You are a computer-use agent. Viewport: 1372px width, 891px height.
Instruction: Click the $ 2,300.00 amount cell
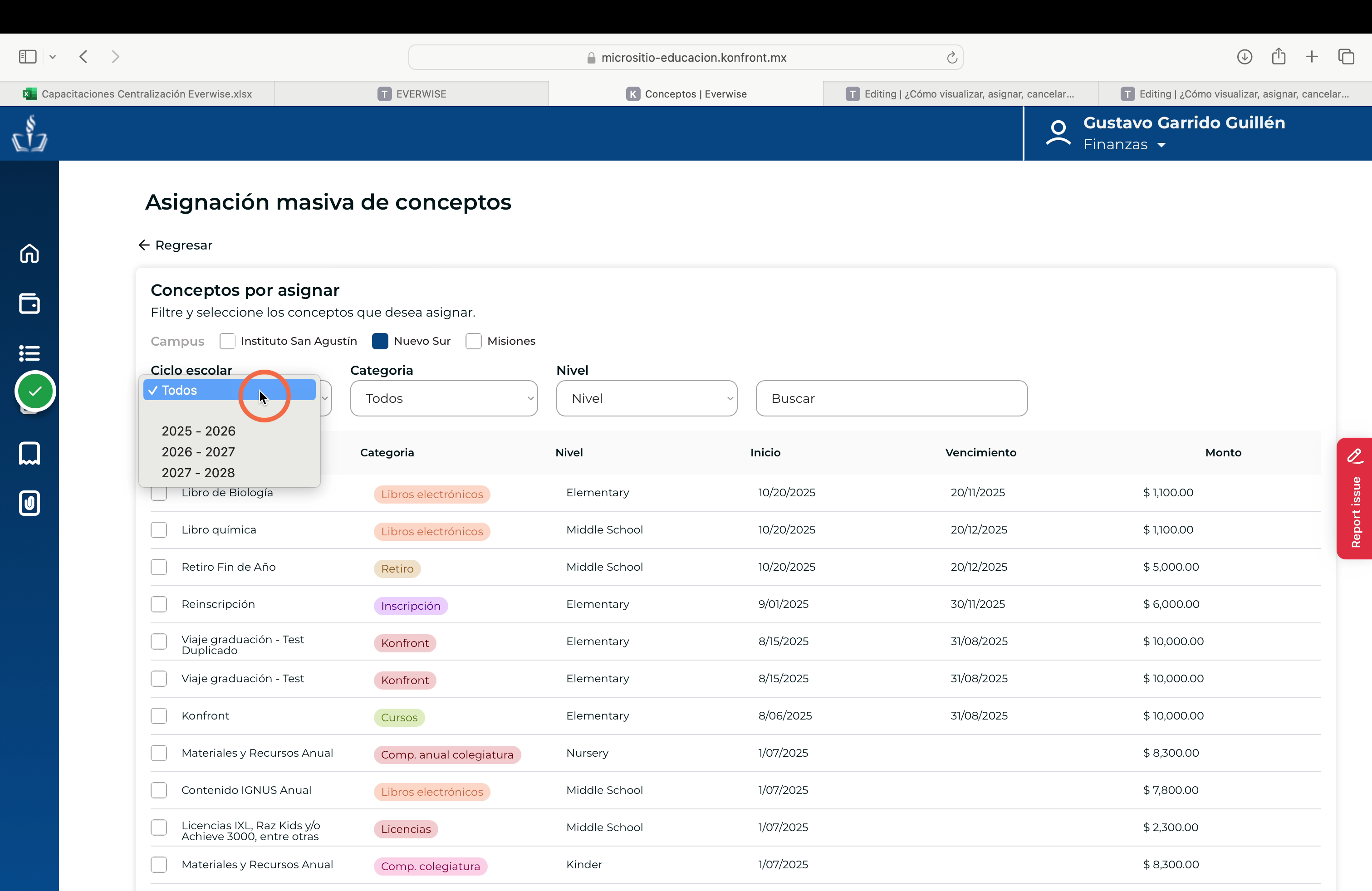click(1171, 827)
